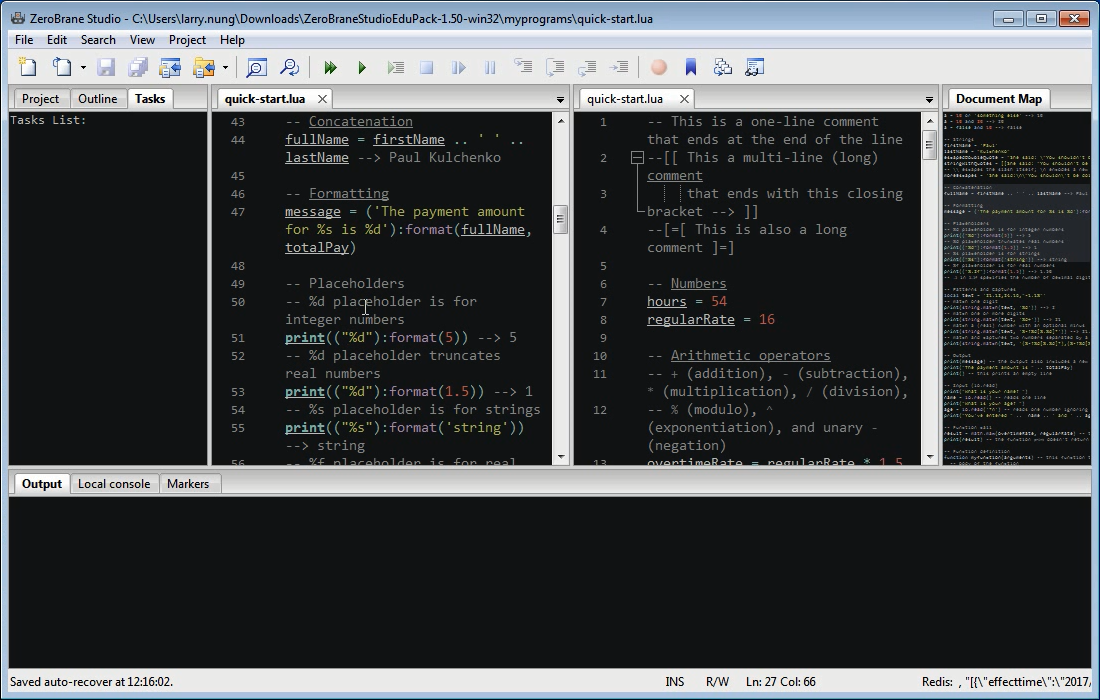Click the Step Into icon
The width and height of the screenshot is (1100, 700).
coord(523,67)
